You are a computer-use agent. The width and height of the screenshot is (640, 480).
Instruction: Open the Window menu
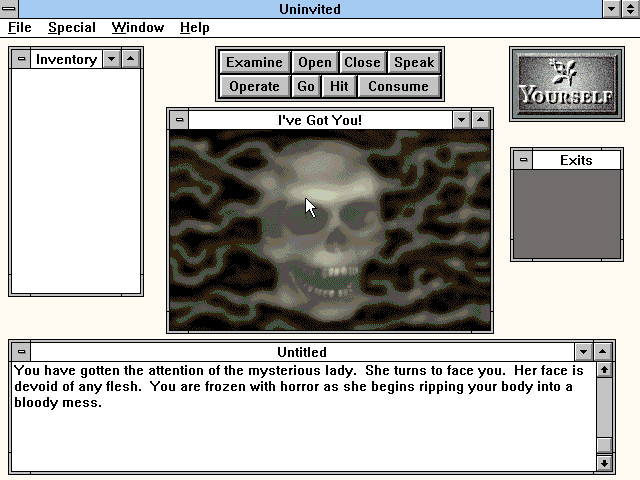click(x=138, y=27)
